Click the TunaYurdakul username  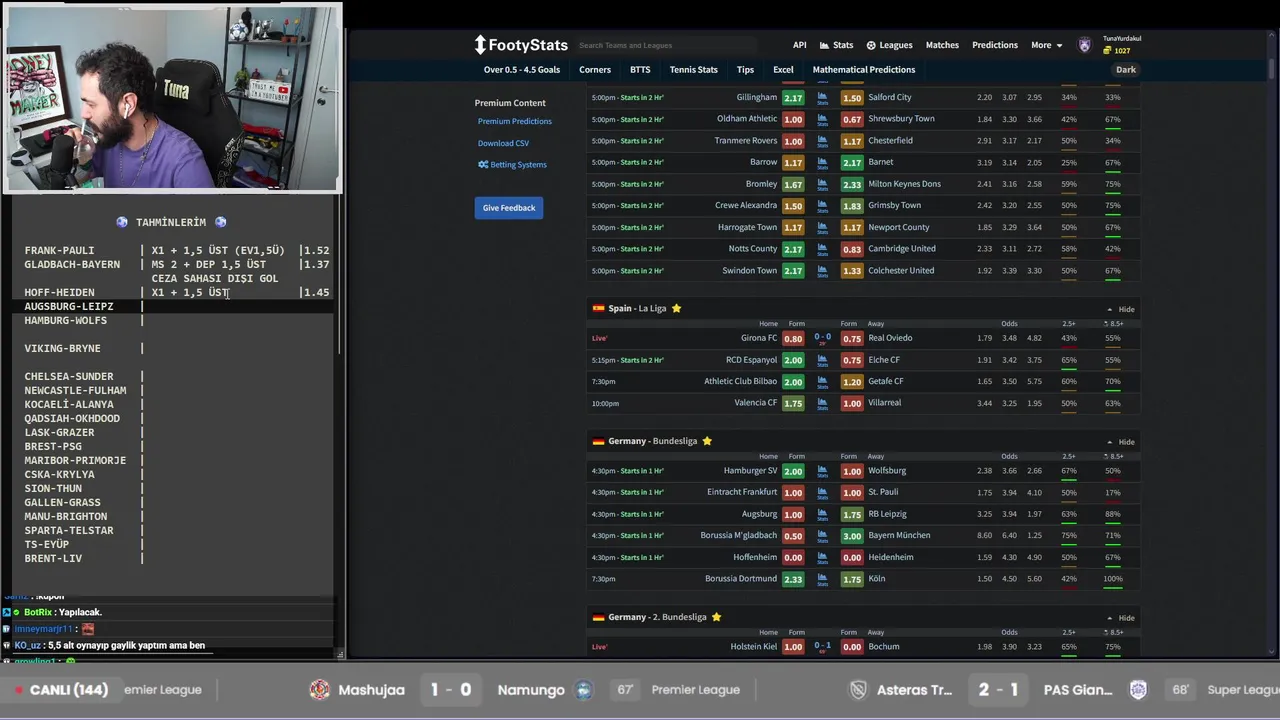click(x=1122, y=39)
